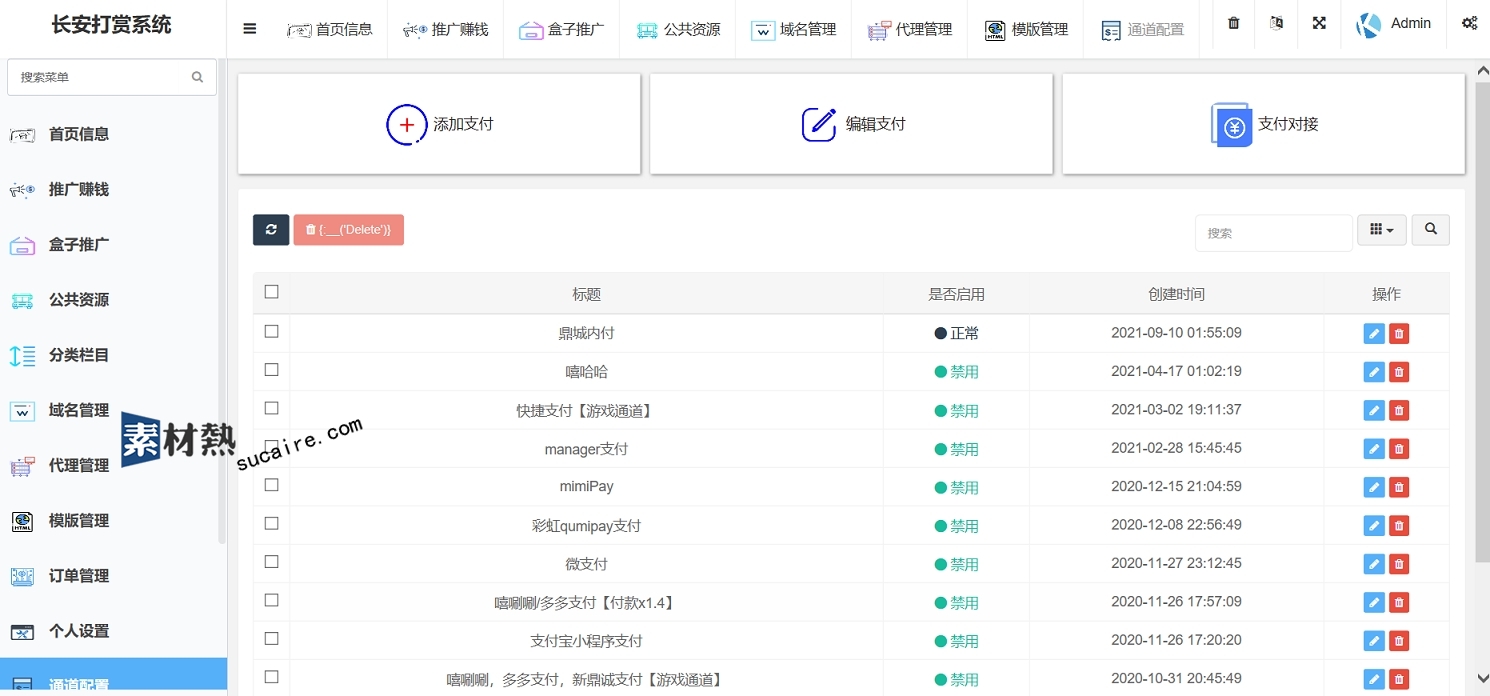Viewport: 1490px width, 696px height.
Task: Tick the 嘻唰唰/多多支付【付款x1.4】 checkbox
Action: [271, 600]
